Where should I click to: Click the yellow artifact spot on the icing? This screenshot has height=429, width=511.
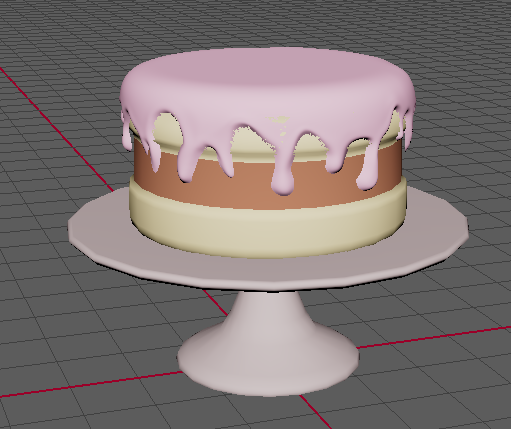[x=279, y=124]
